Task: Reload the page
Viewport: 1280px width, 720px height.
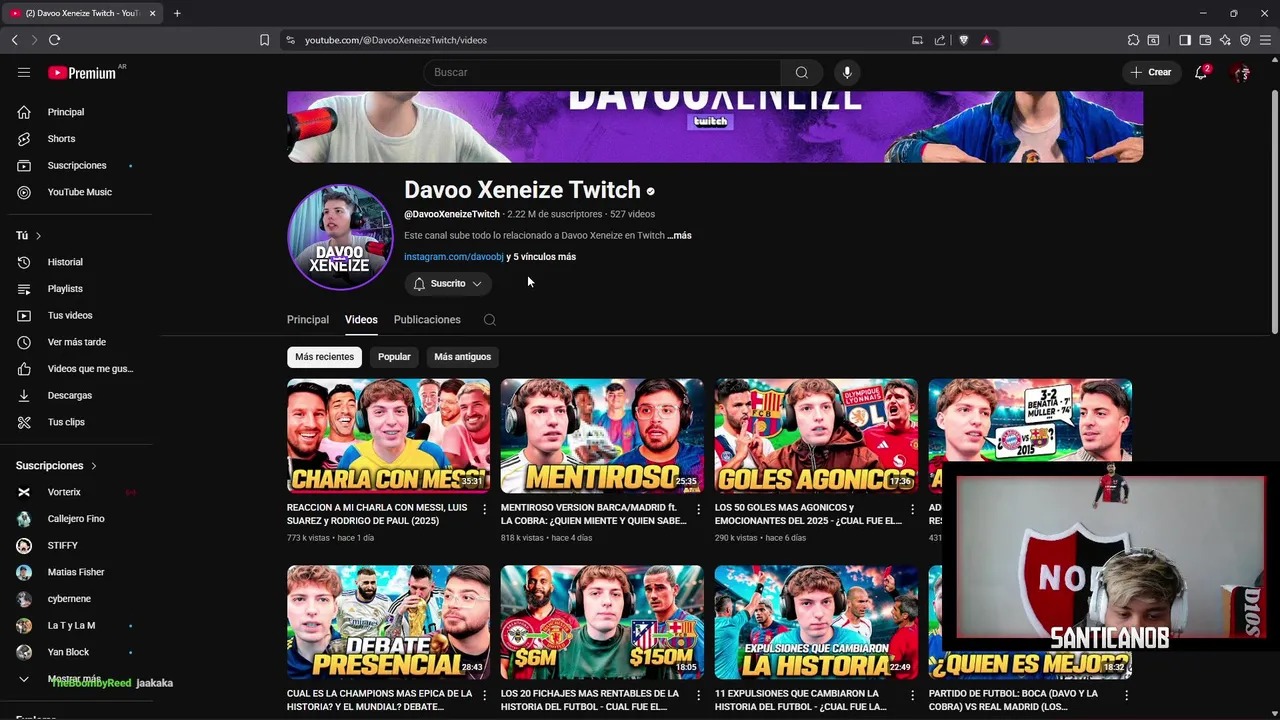Action: 54,40
